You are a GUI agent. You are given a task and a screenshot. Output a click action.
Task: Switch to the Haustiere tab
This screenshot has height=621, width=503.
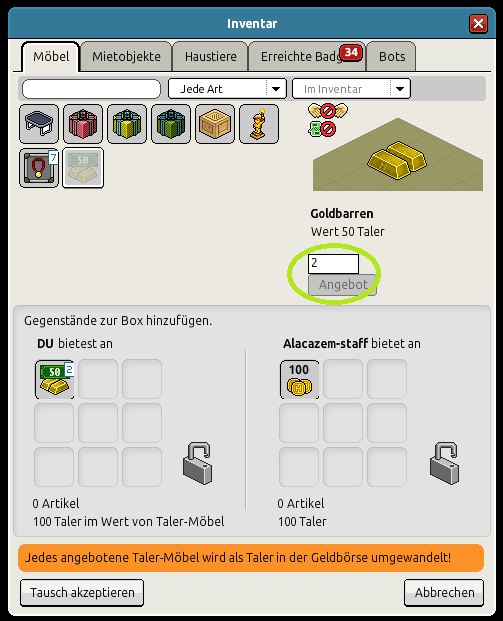pos(211,57)
